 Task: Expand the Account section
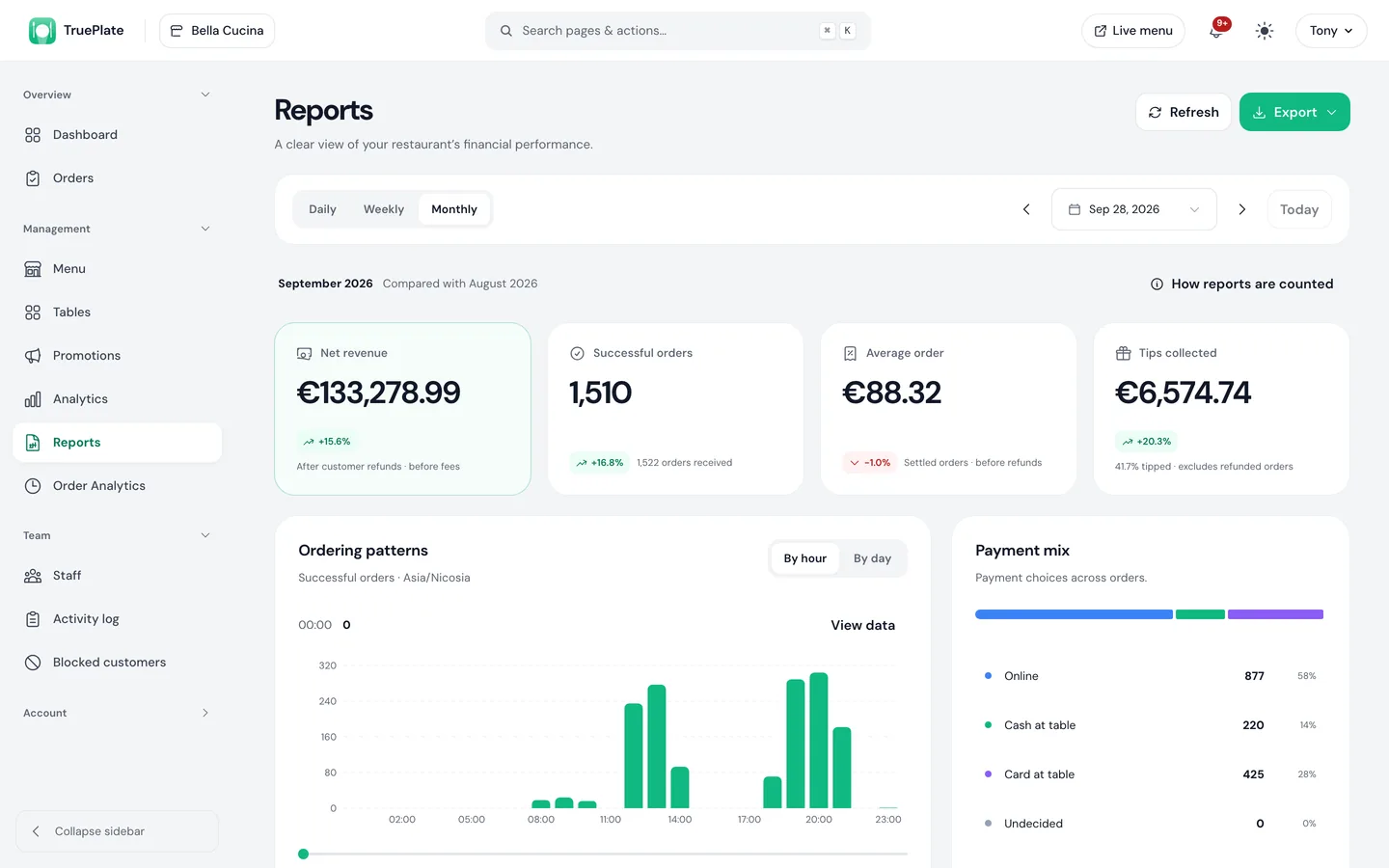[x=204, y=713]
